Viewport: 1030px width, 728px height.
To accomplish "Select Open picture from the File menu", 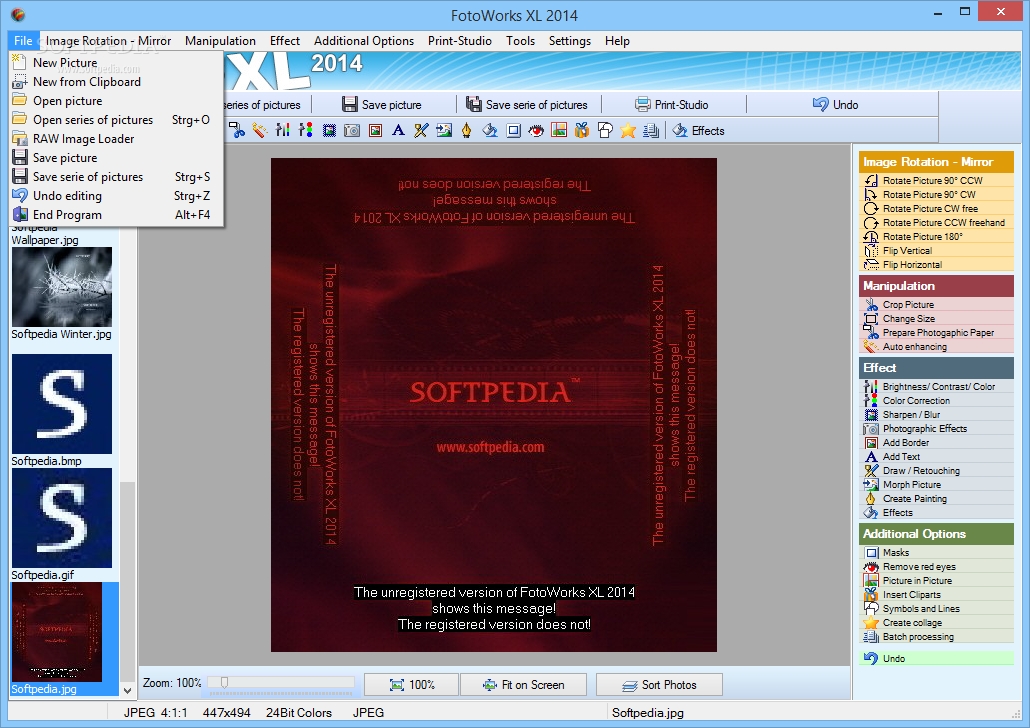I will pyautogui.click(x=117, y=101).
